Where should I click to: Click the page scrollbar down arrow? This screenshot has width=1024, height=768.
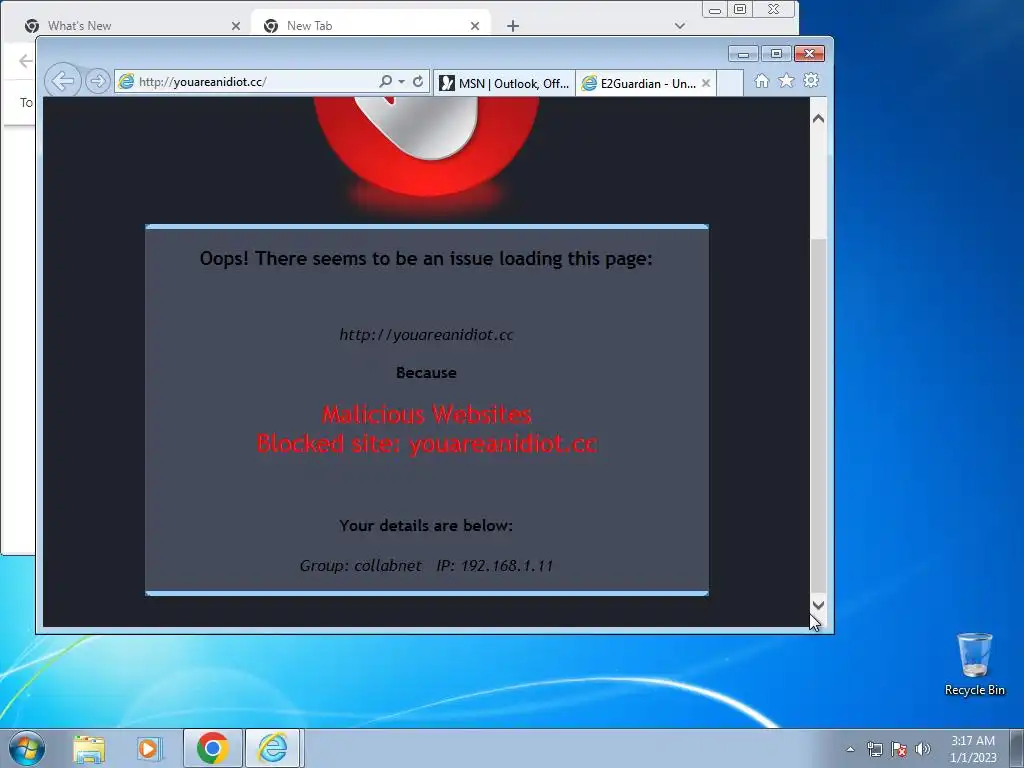click(818, 605)
